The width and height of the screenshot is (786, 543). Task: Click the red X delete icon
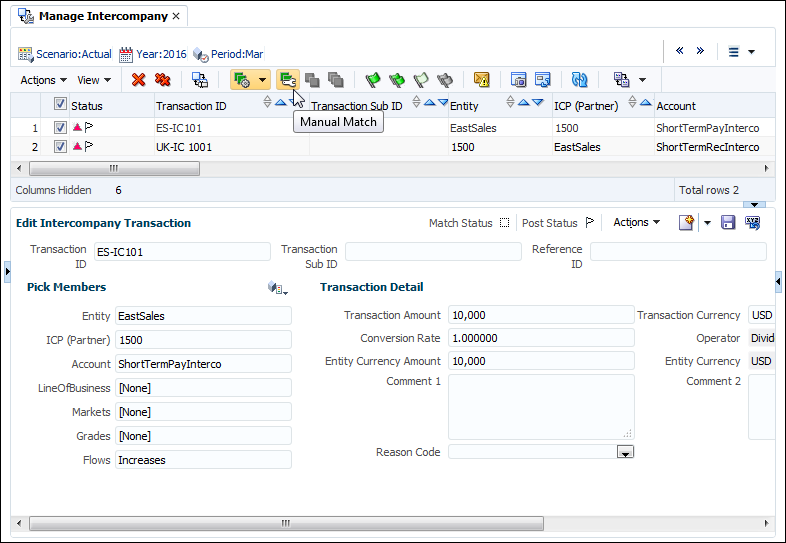[139, 80]
